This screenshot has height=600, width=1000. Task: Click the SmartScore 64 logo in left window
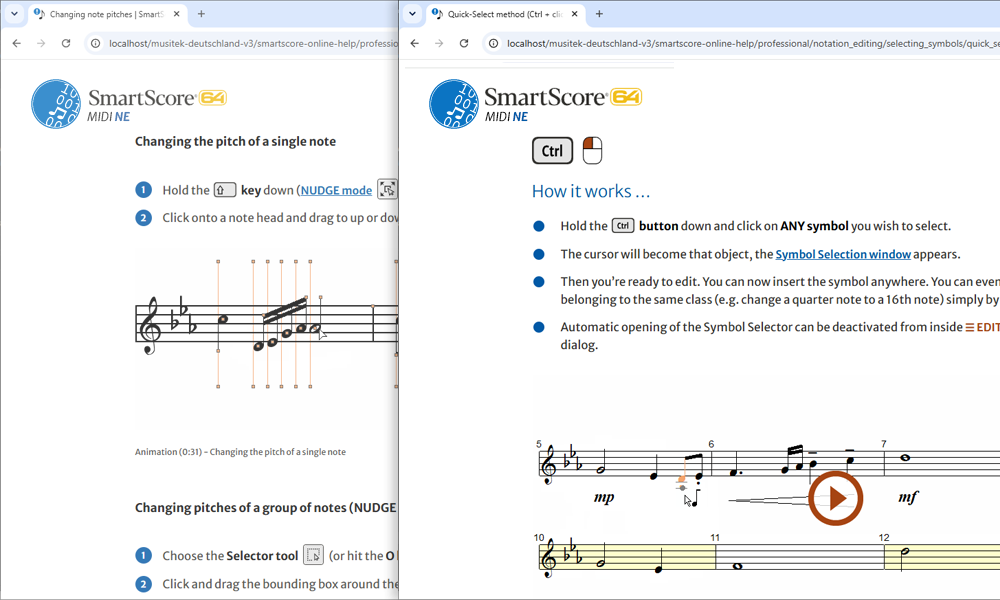129,103
